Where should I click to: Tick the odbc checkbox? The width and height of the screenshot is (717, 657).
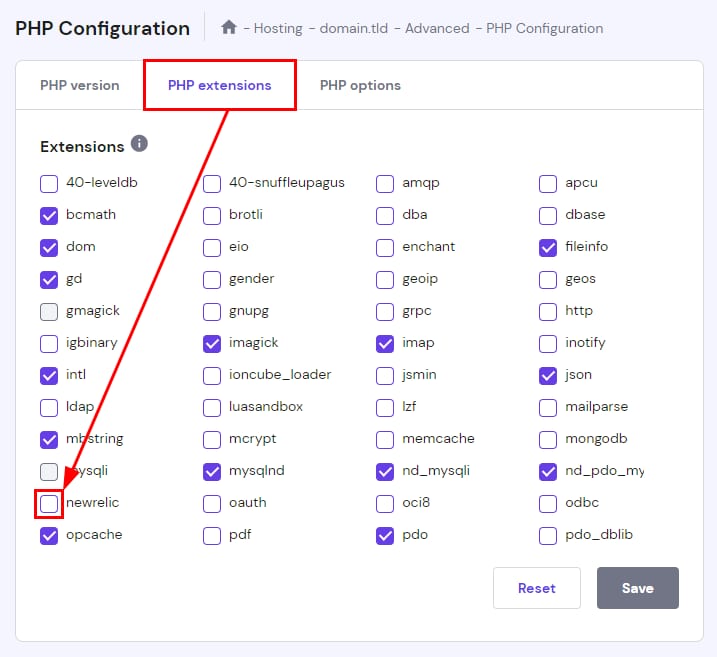[x=548, y=503]
